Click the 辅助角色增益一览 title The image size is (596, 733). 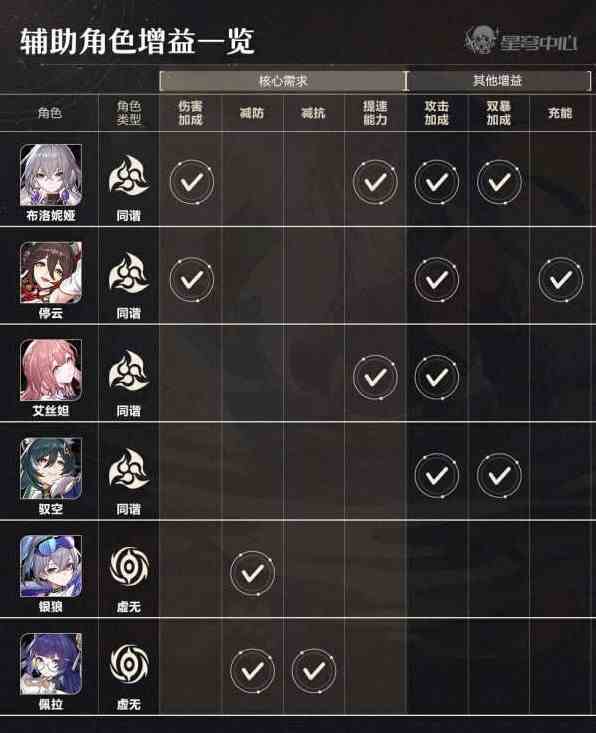[x=137, y=41]
